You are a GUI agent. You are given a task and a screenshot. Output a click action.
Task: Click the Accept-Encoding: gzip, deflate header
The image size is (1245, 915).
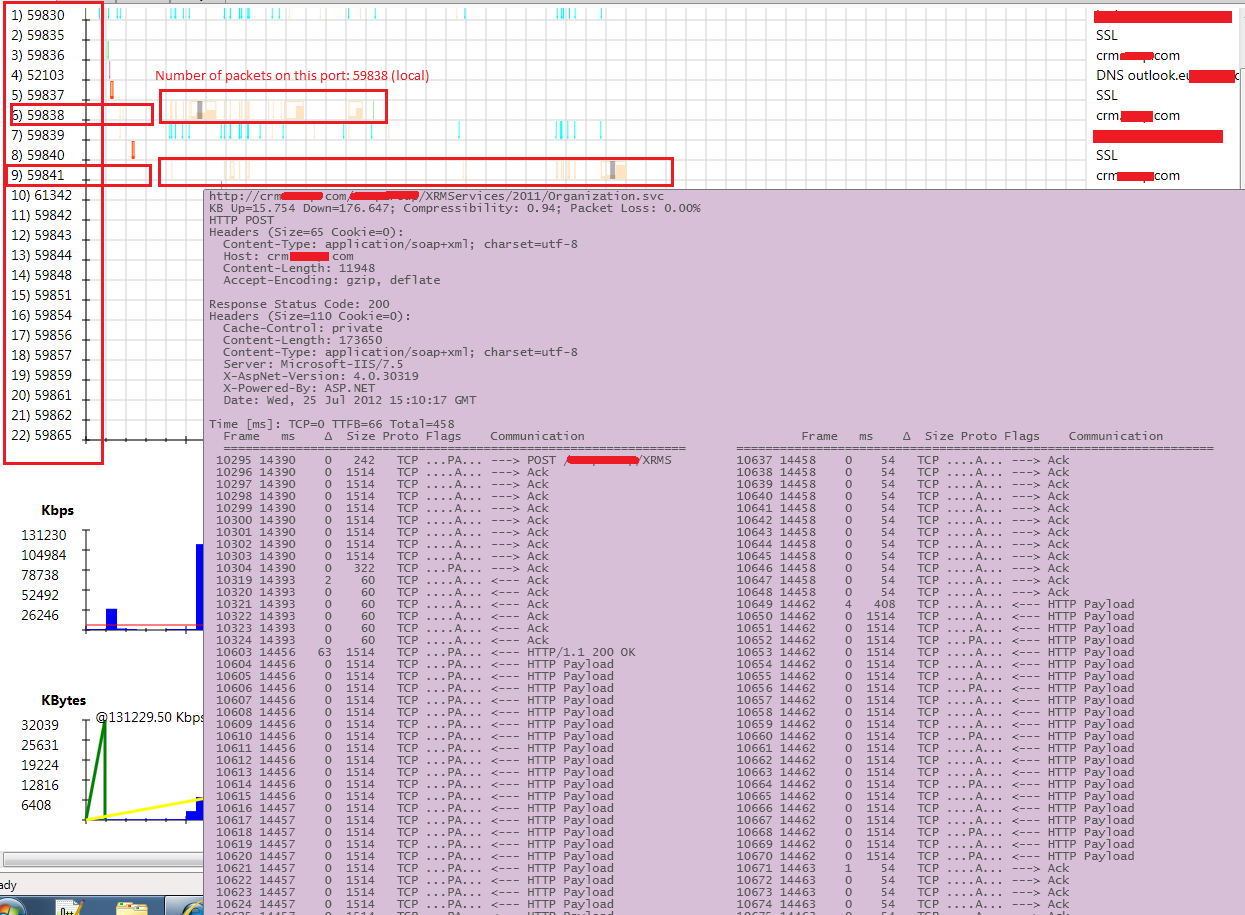click(331, 280)
